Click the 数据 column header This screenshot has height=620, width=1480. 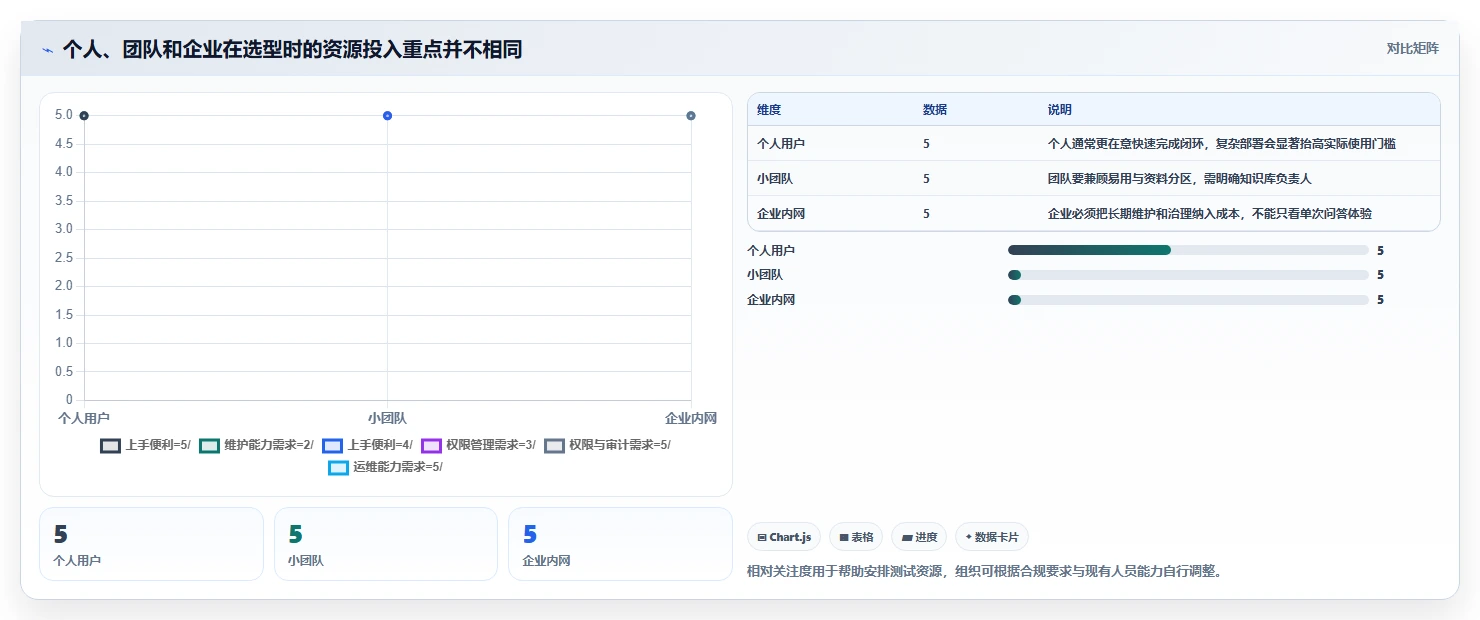(935, 109)
